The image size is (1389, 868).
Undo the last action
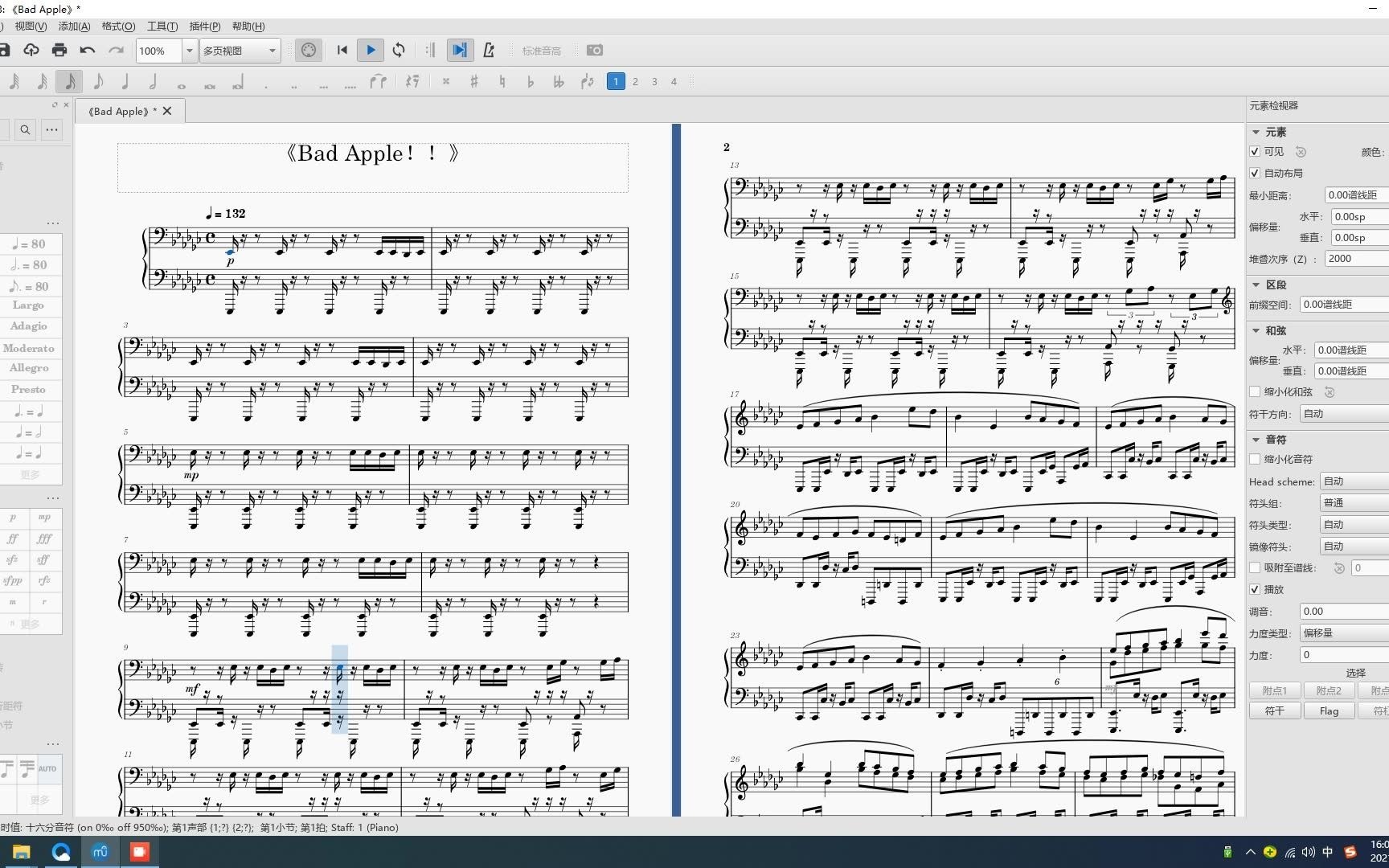88,50
